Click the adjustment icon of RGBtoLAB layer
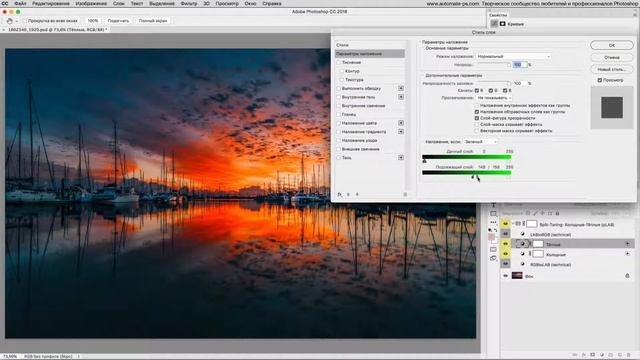Screen dimensions: 640x360 522,264
